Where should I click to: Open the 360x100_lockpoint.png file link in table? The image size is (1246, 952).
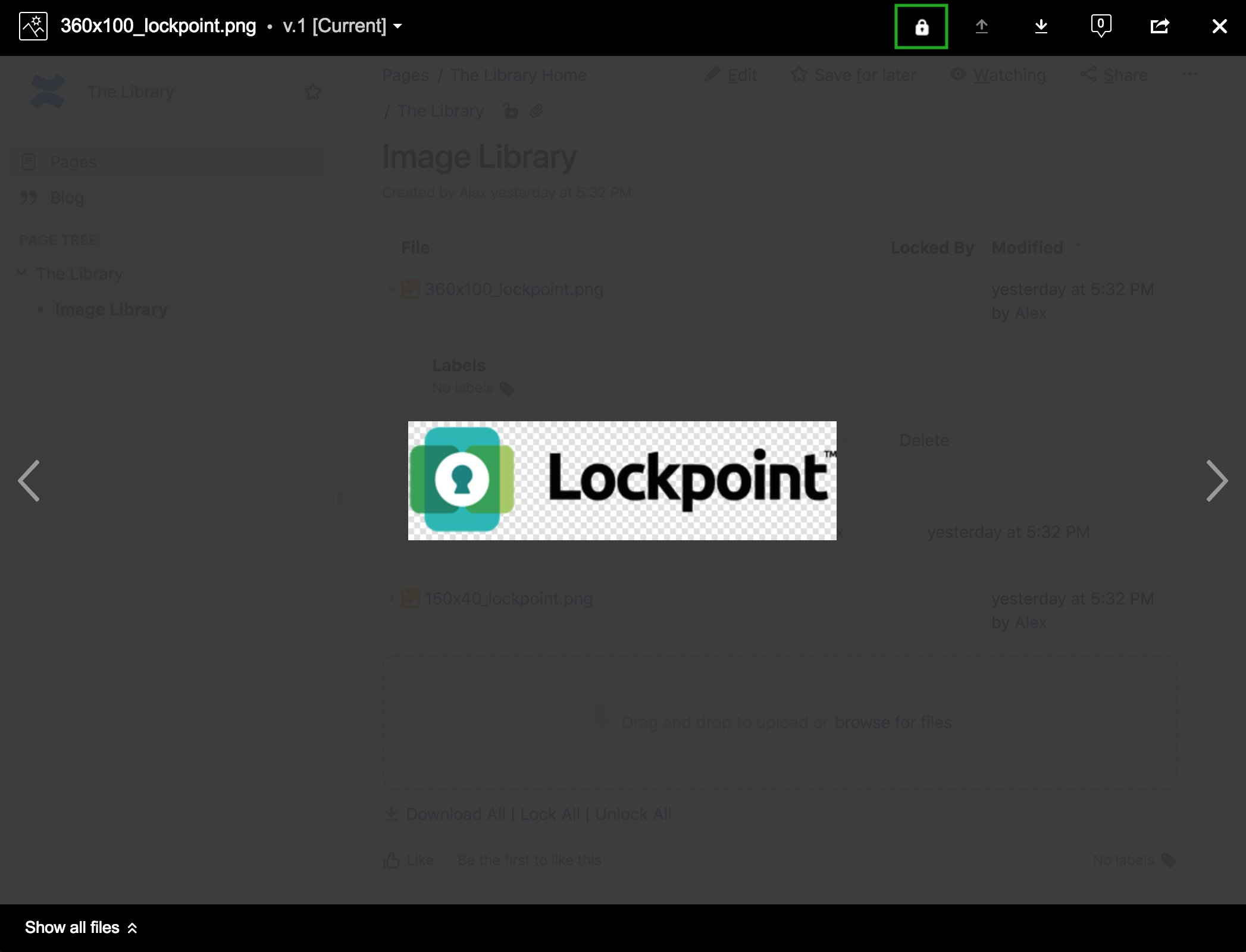click(x=514, y=289)
